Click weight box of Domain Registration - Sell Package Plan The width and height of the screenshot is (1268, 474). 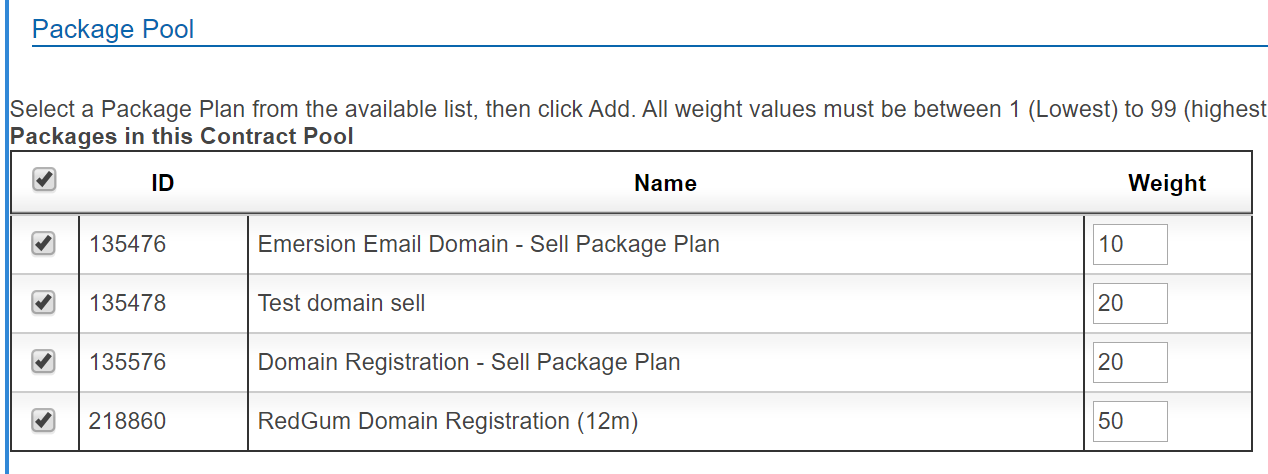(x=1130, y=362)
